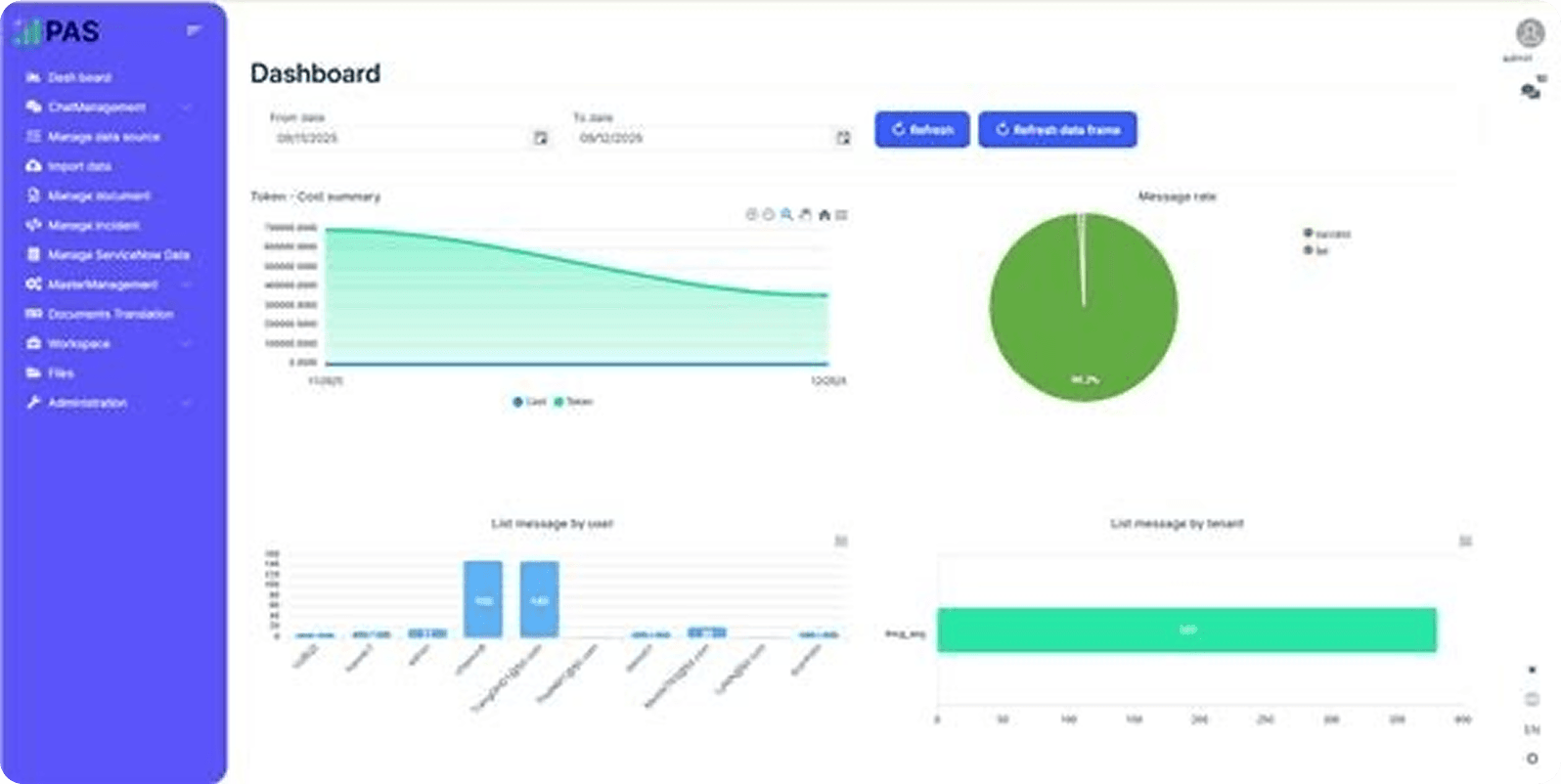The image size is (1561, 784).
Task: Open the List message by user chart menu
Action: [x=840, y=542]
